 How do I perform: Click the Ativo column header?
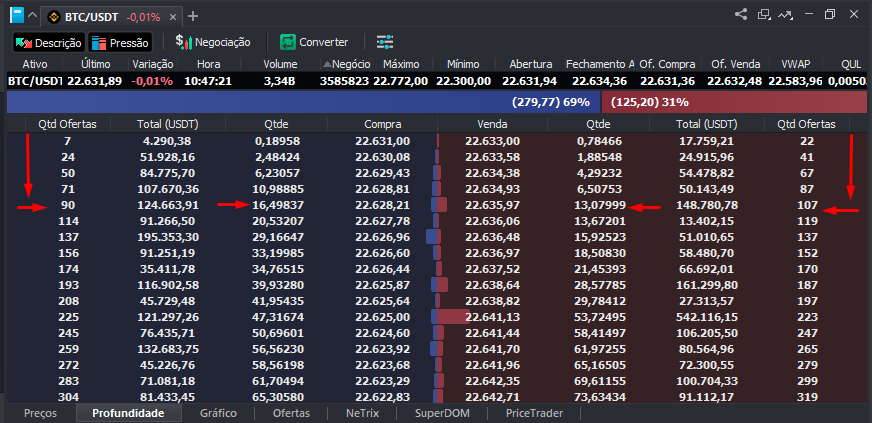tap(35, 64)
